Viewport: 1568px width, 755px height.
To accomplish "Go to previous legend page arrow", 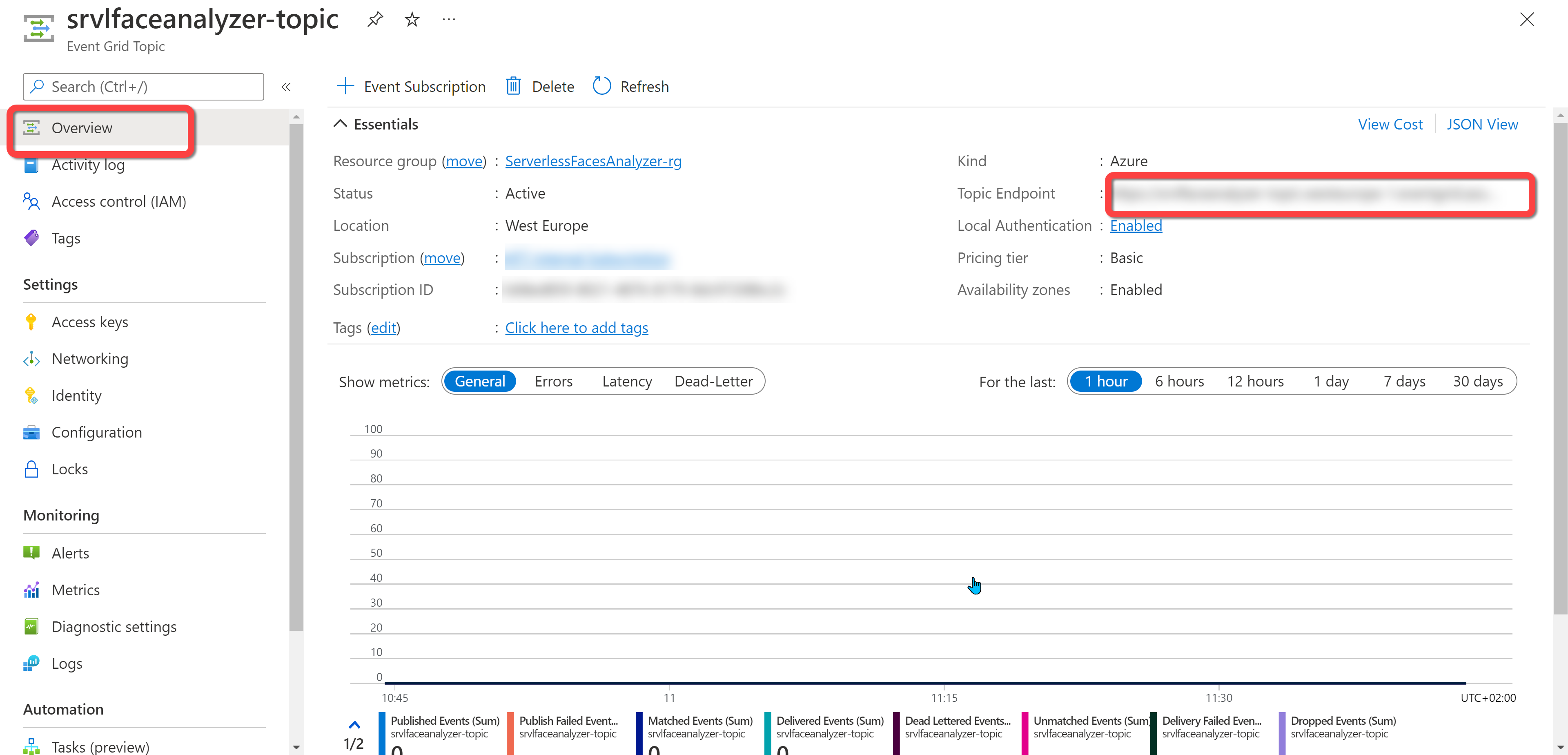I will pos(354,724).
